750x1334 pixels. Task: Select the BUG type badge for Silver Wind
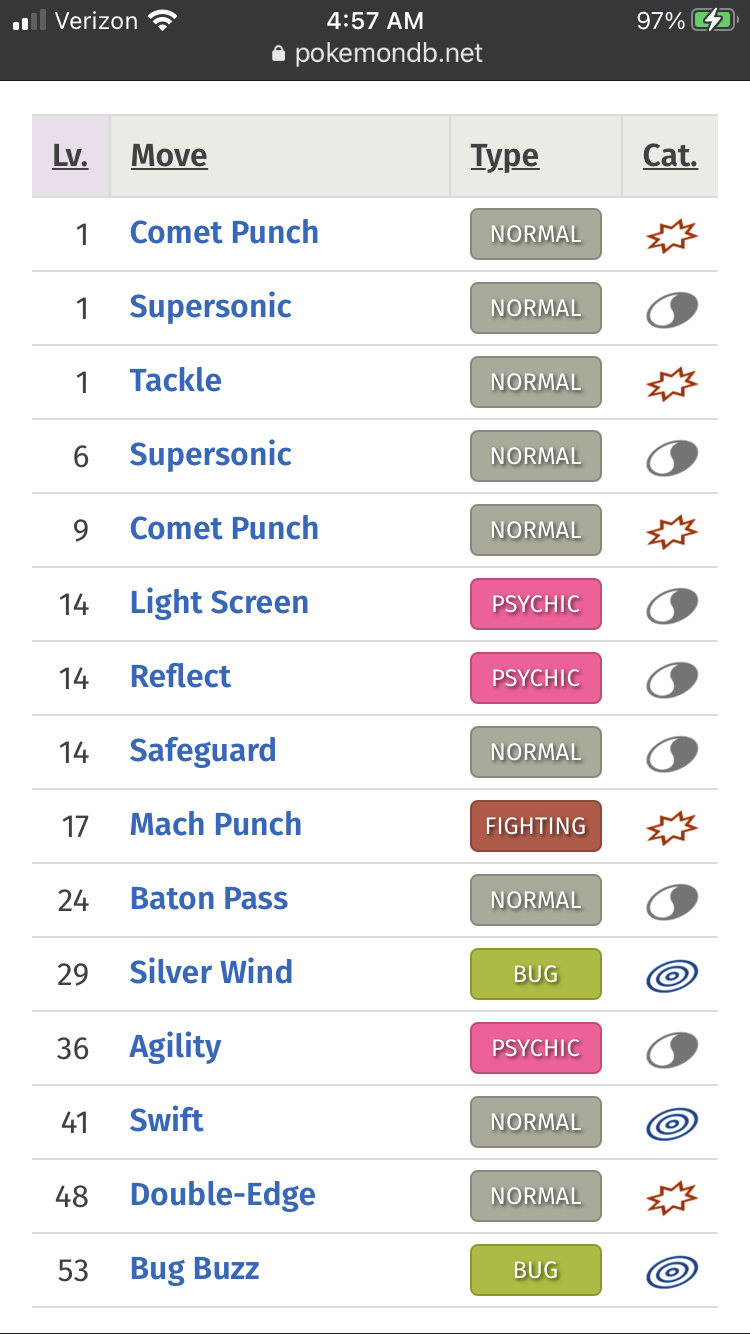coord(536,974)
